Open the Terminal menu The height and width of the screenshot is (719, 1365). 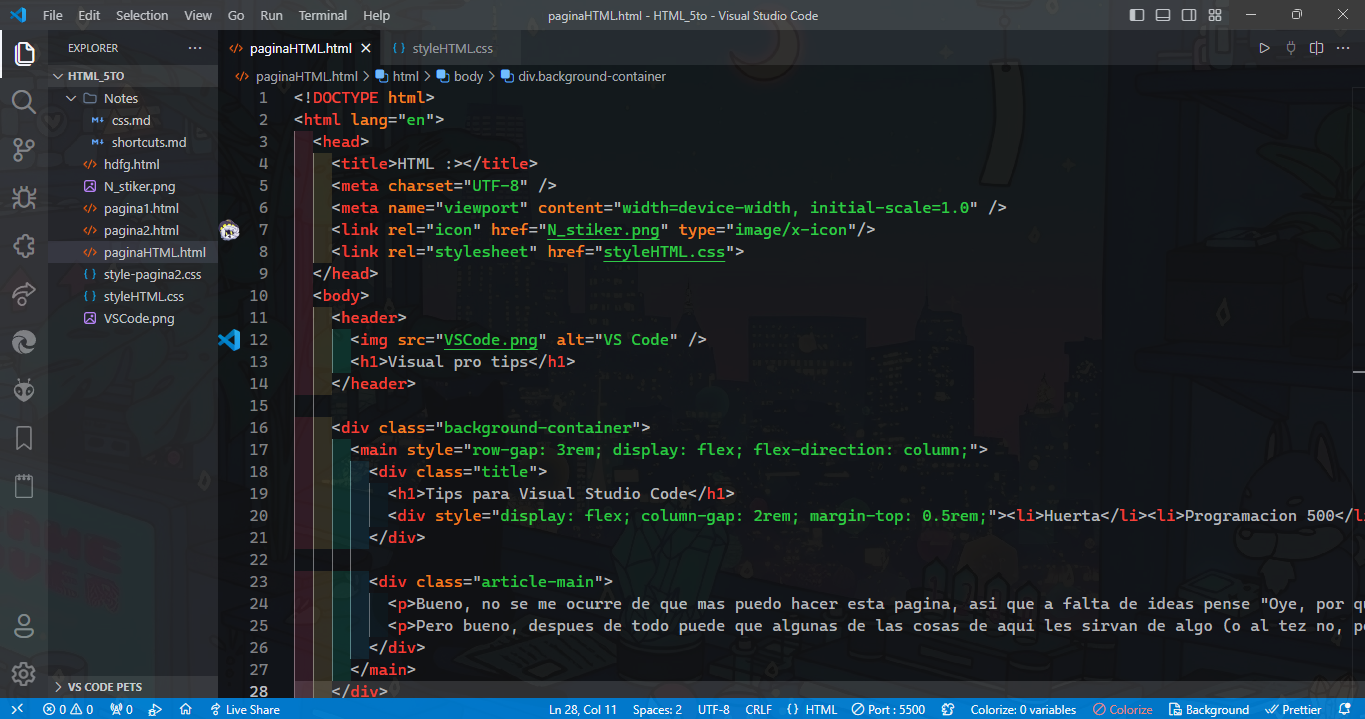click(x=323, y=15)
